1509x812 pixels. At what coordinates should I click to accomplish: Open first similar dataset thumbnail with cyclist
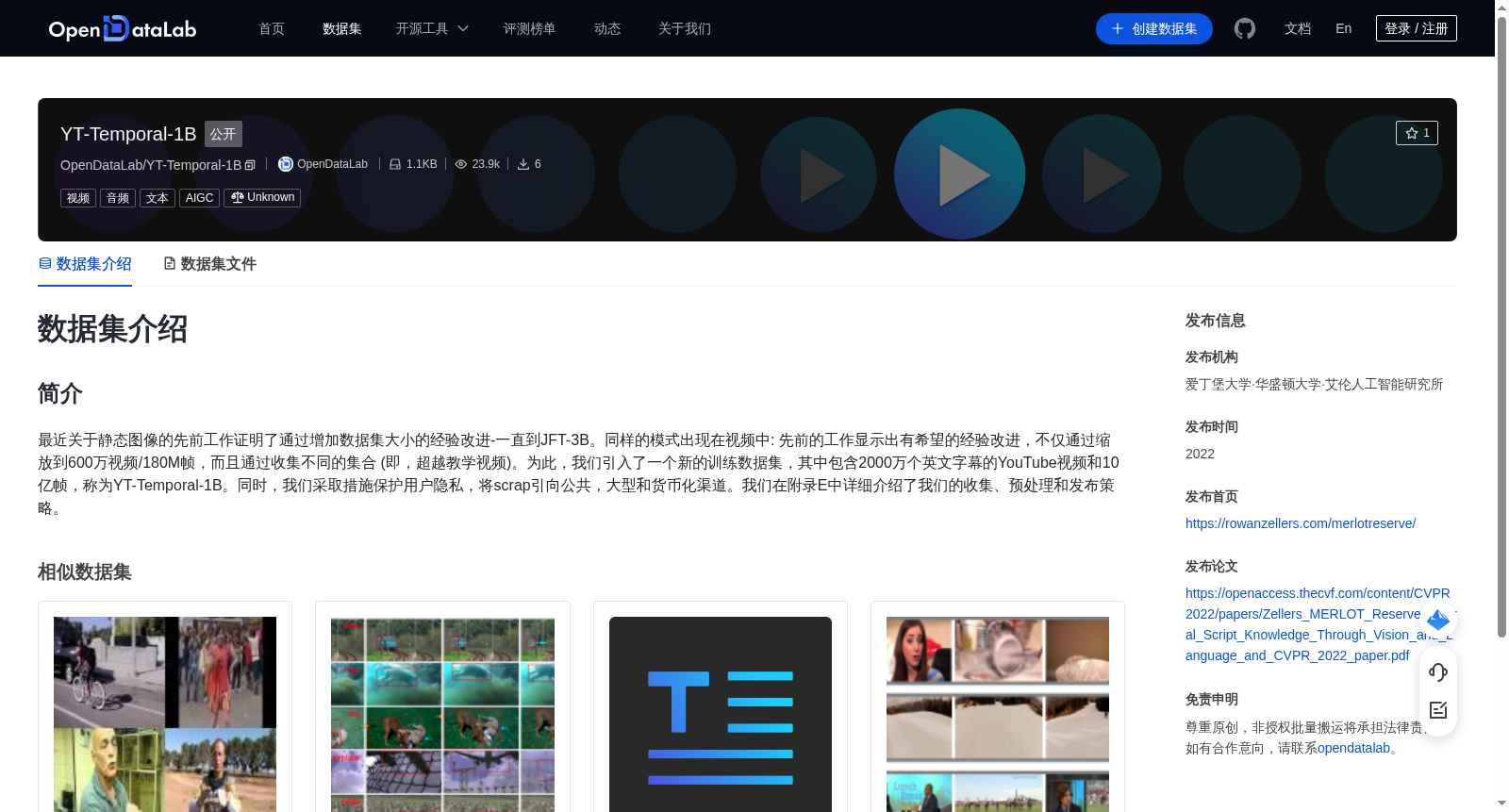click(x=165, y=714)
